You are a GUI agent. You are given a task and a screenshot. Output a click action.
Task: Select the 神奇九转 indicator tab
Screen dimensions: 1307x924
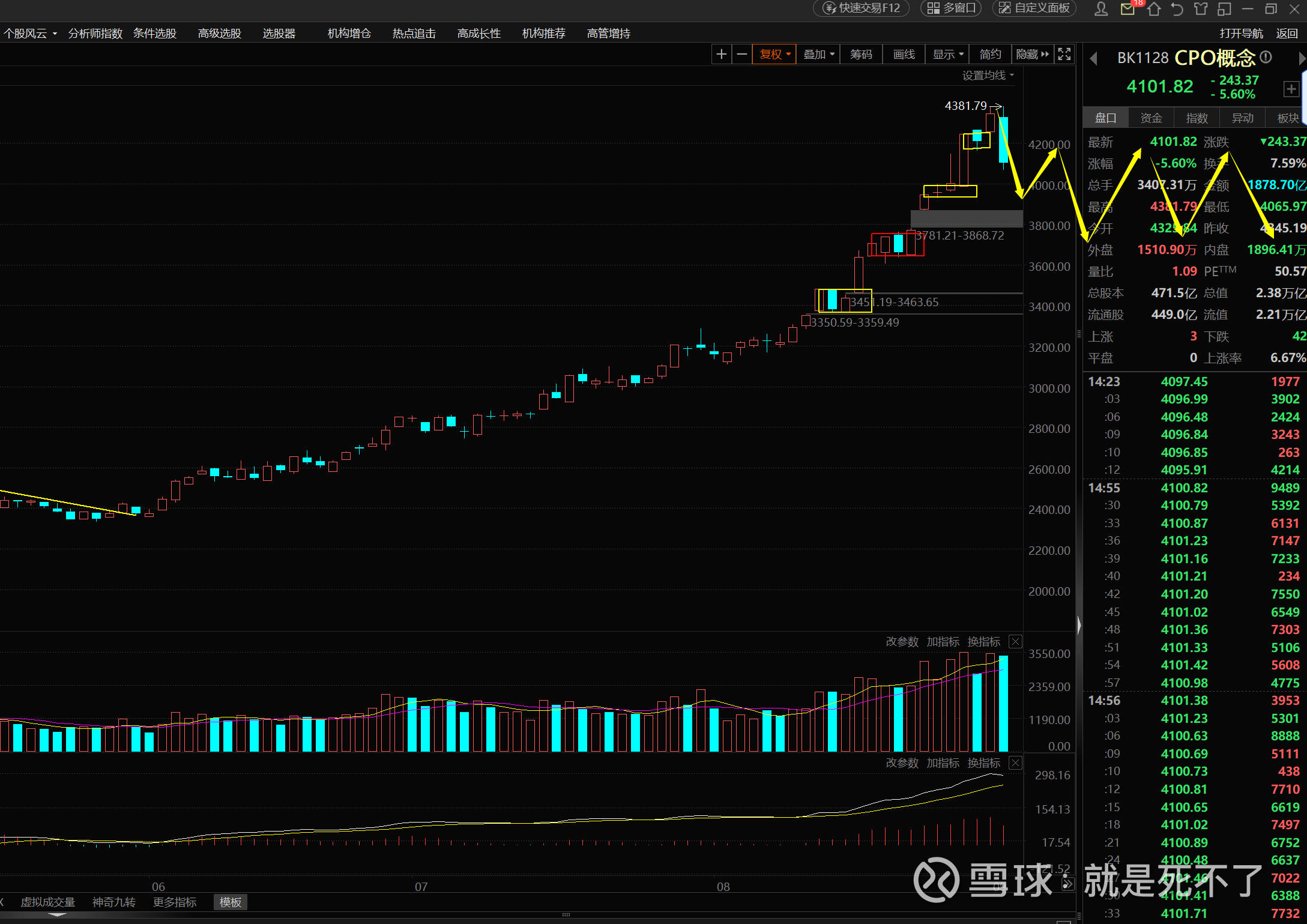click(113, 902)
